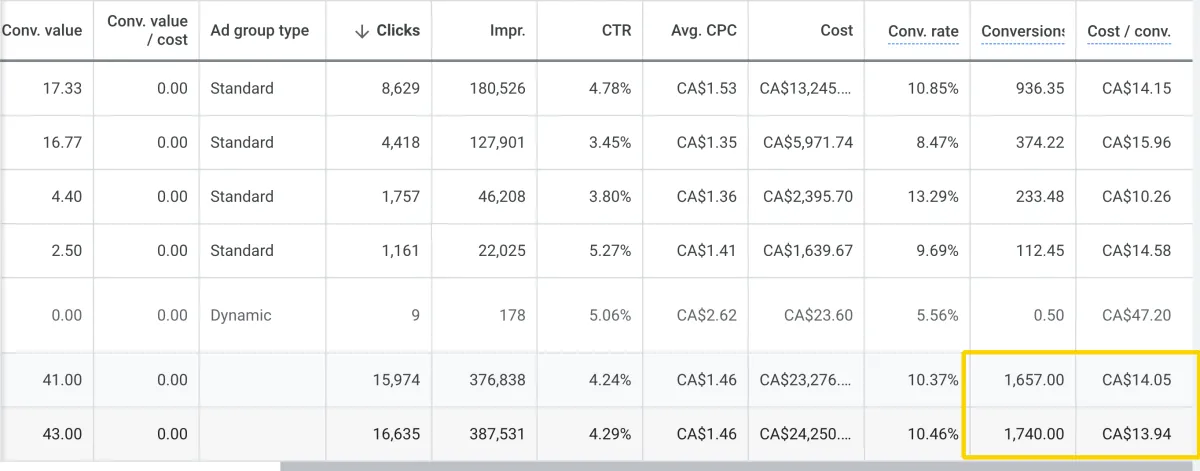Screen dimensions: 1200x471
Task: Sort table by Cost column
Action: click(836, 31)
